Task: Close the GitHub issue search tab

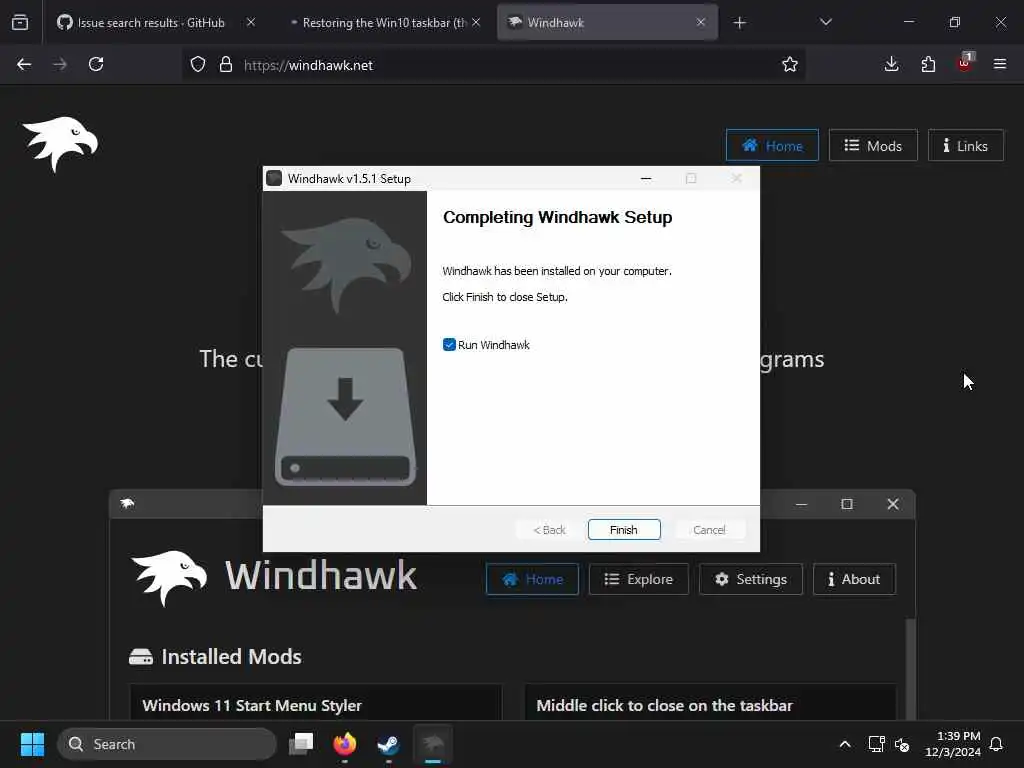Action: pyautogui.click(x=251, y=22)
